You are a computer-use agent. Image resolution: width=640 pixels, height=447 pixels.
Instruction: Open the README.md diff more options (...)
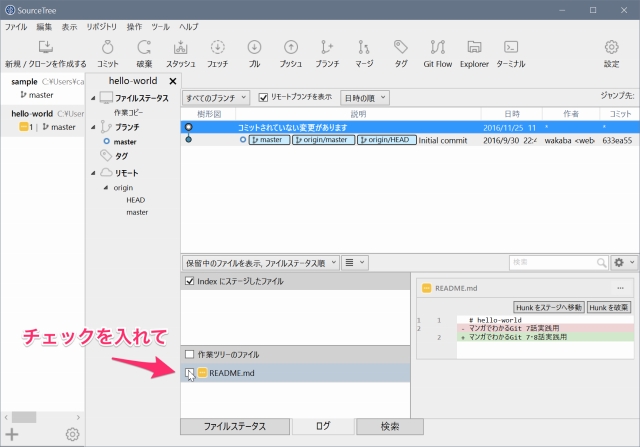click(620, 288)
